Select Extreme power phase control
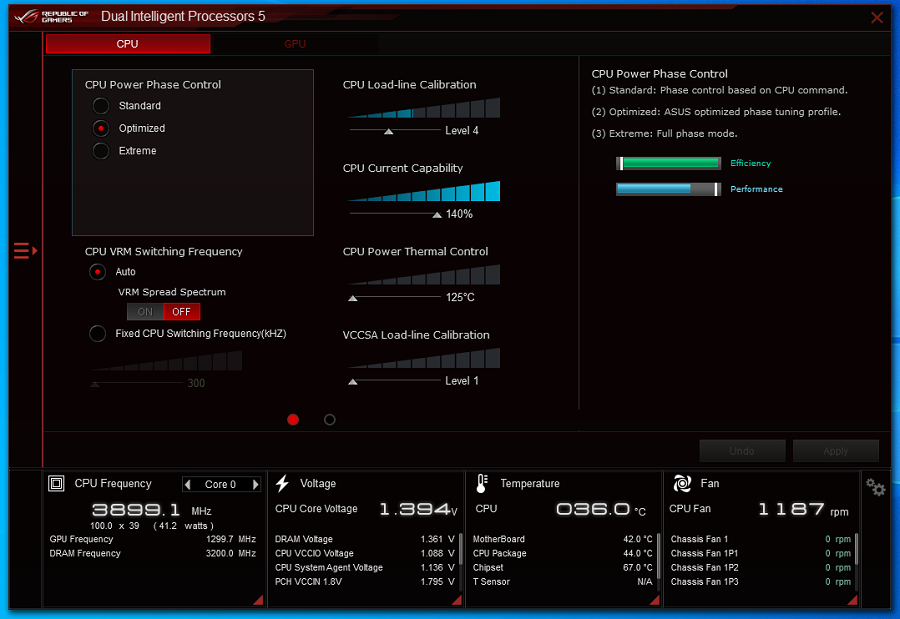The width and height of the screenshot is (900, 619). pyautogui.click(x=101, y=150)
